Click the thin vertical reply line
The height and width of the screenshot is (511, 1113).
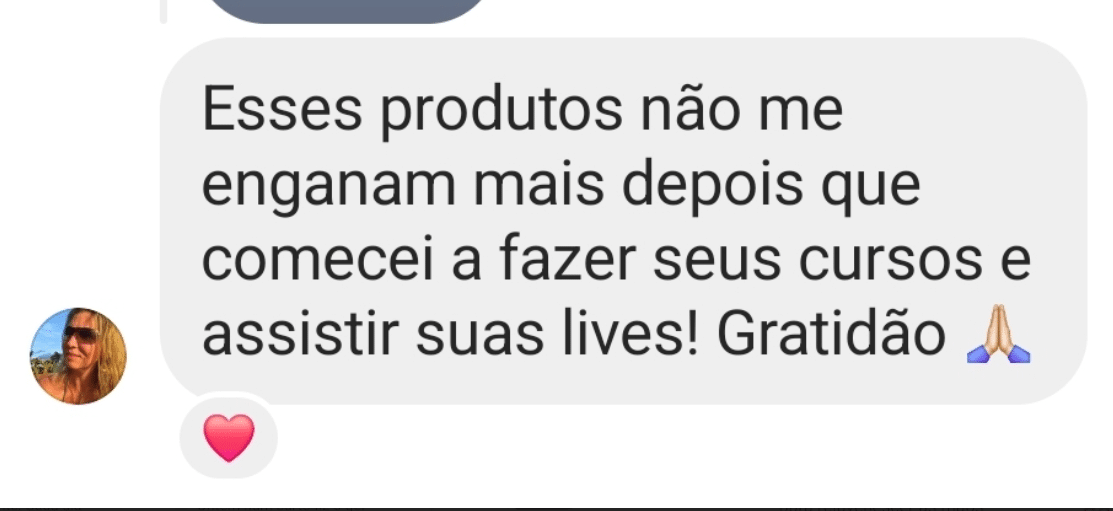[163, 11]
